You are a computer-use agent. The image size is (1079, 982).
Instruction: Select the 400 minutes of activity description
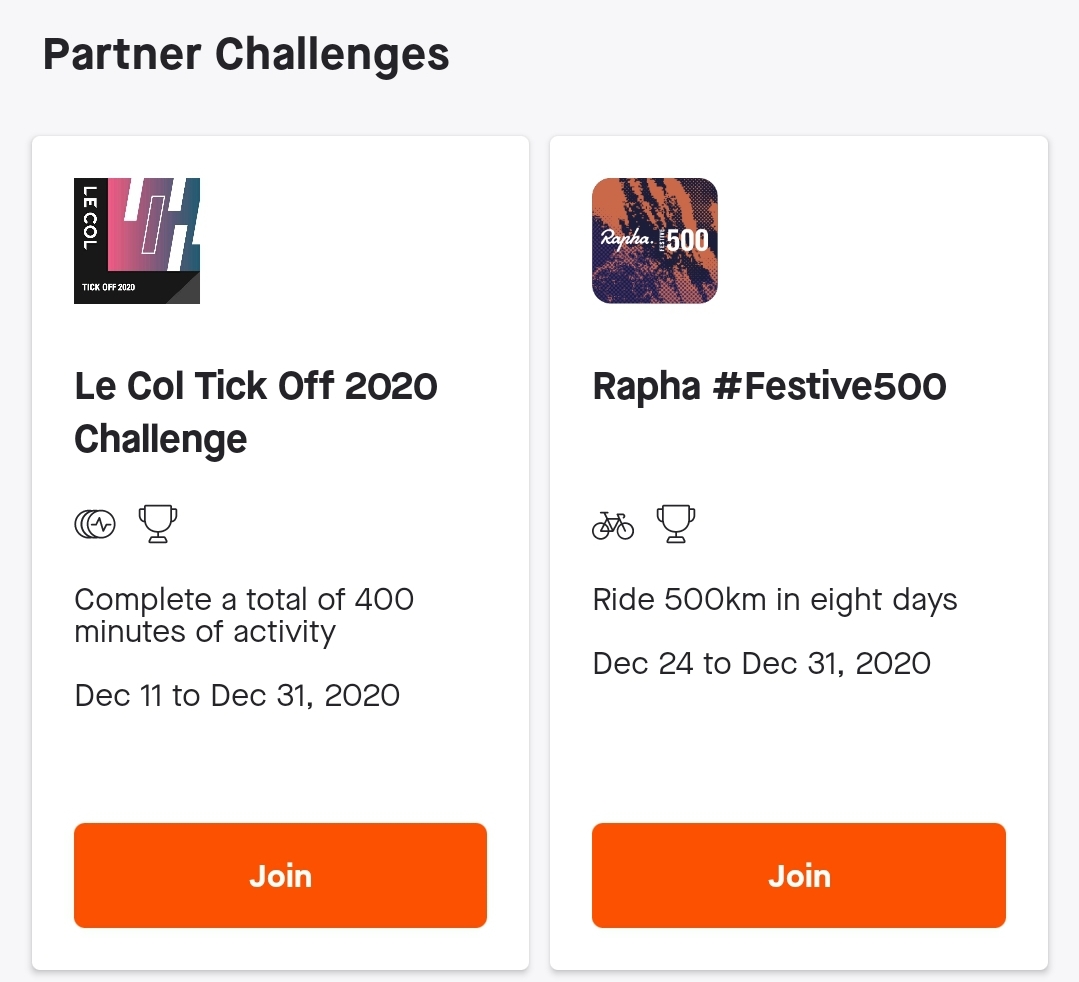click(x=244, y=615)
